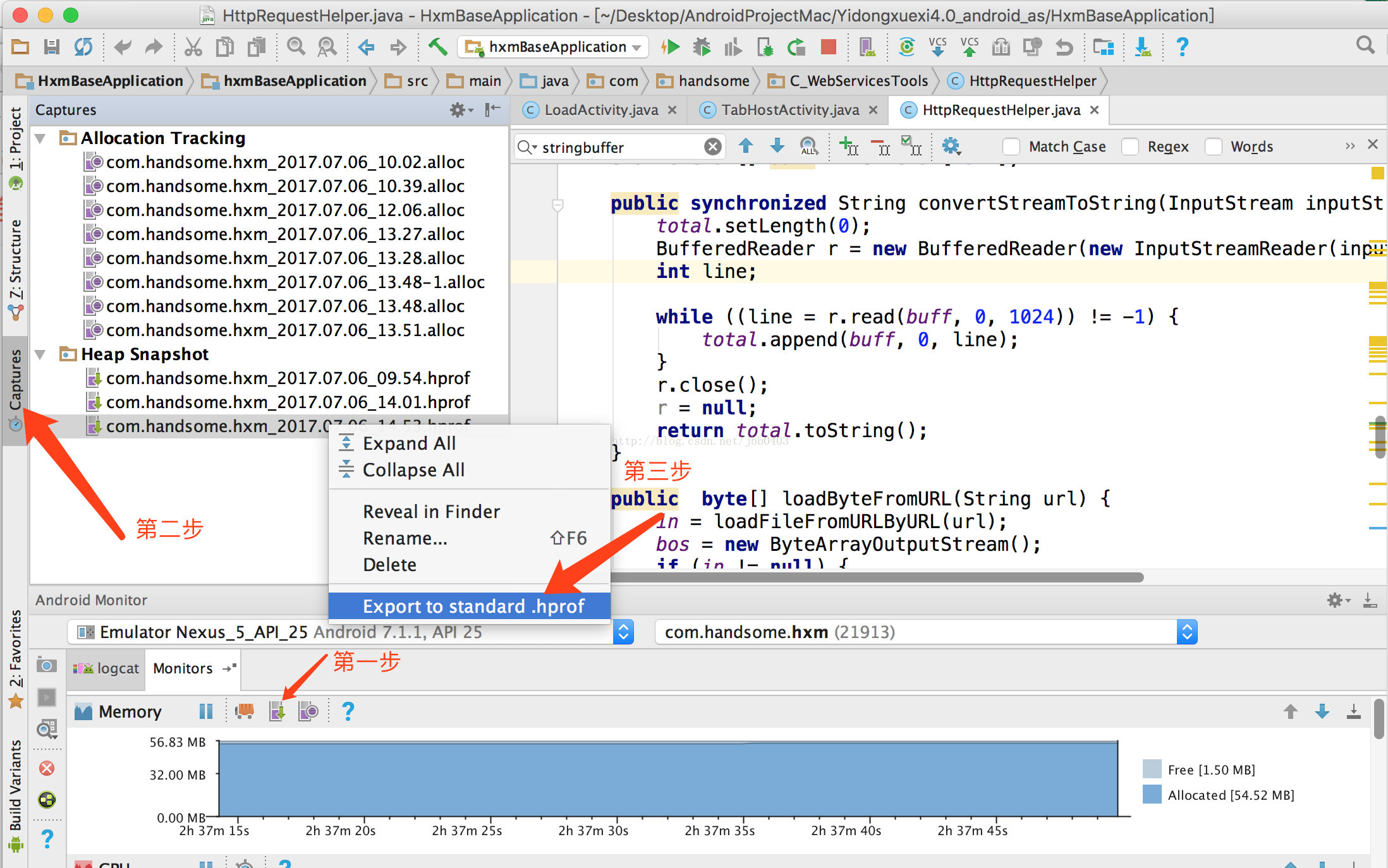Open the hxmBaseApplication run configuration dropdown
1388x868 pixels.
coord(553,47)
